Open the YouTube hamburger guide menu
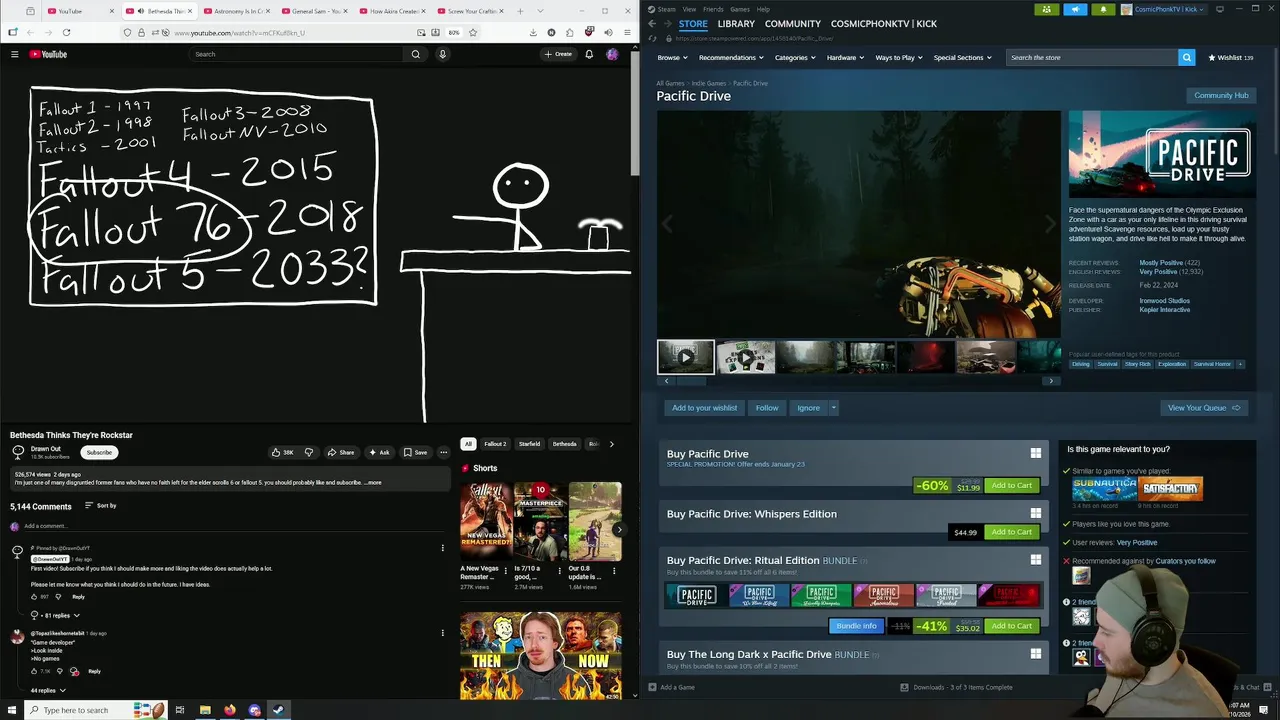Screen dimensions: 1280x720 pos(14,54)
